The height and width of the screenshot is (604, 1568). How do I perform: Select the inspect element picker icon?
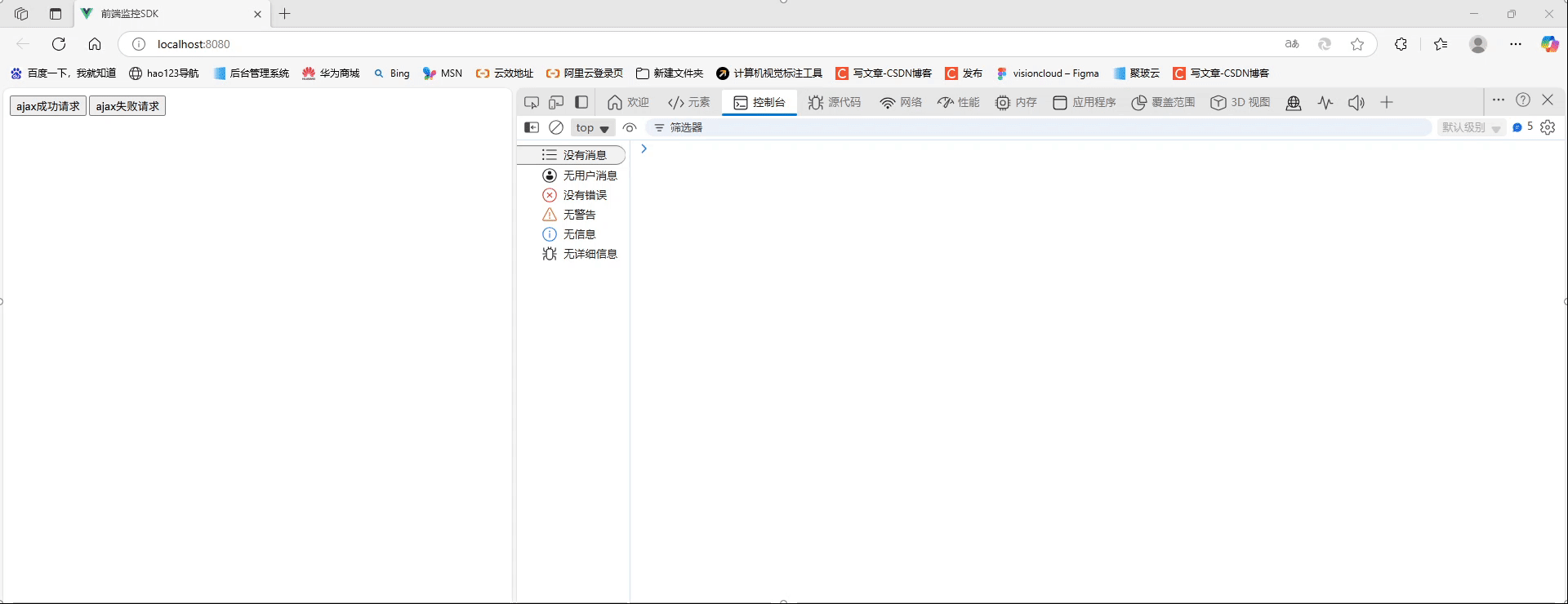532,102
